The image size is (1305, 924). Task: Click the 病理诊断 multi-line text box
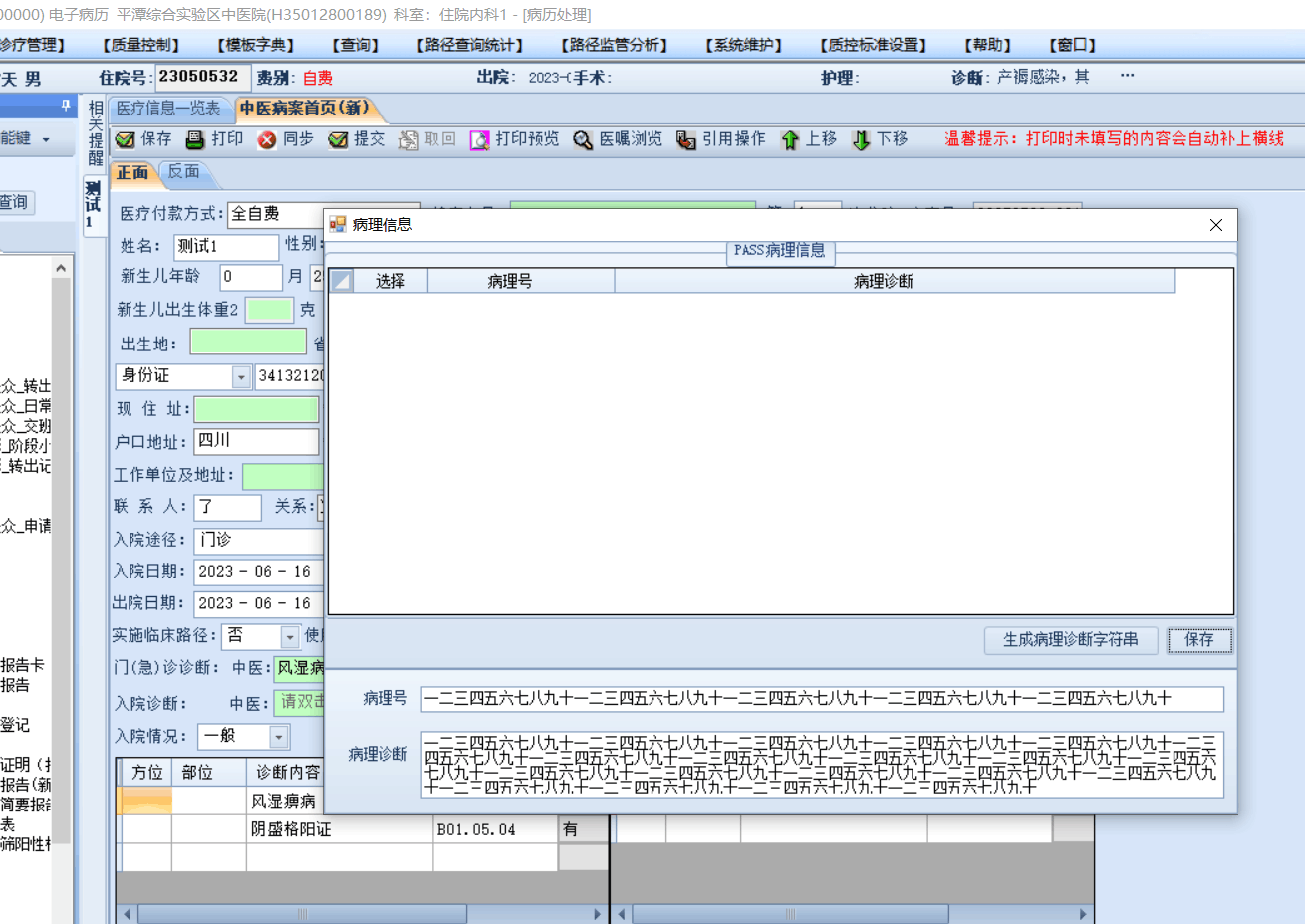[823, 765]
